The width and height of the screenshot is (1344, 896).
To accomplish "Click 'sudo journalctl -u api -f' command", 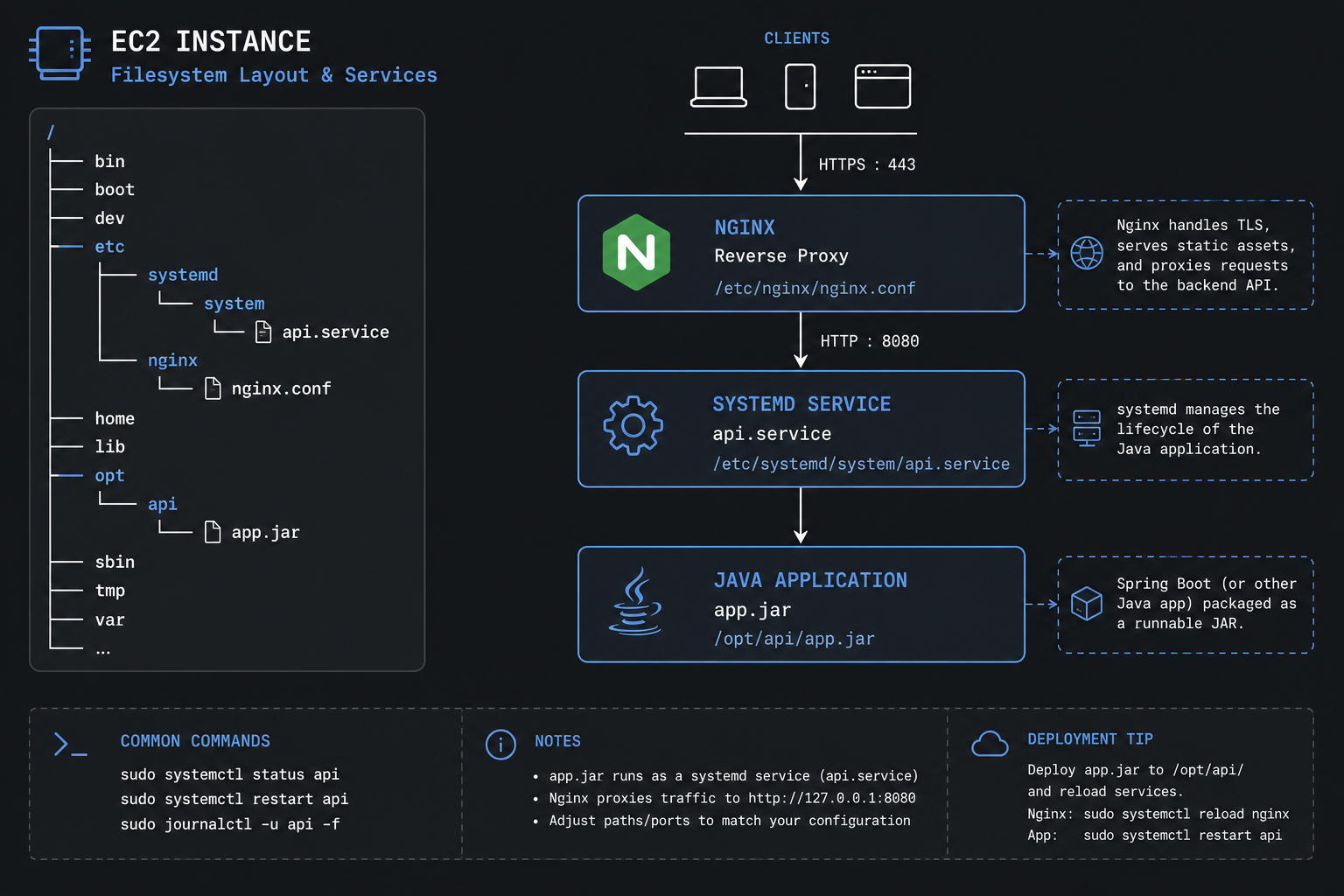I will coord(230,824).
